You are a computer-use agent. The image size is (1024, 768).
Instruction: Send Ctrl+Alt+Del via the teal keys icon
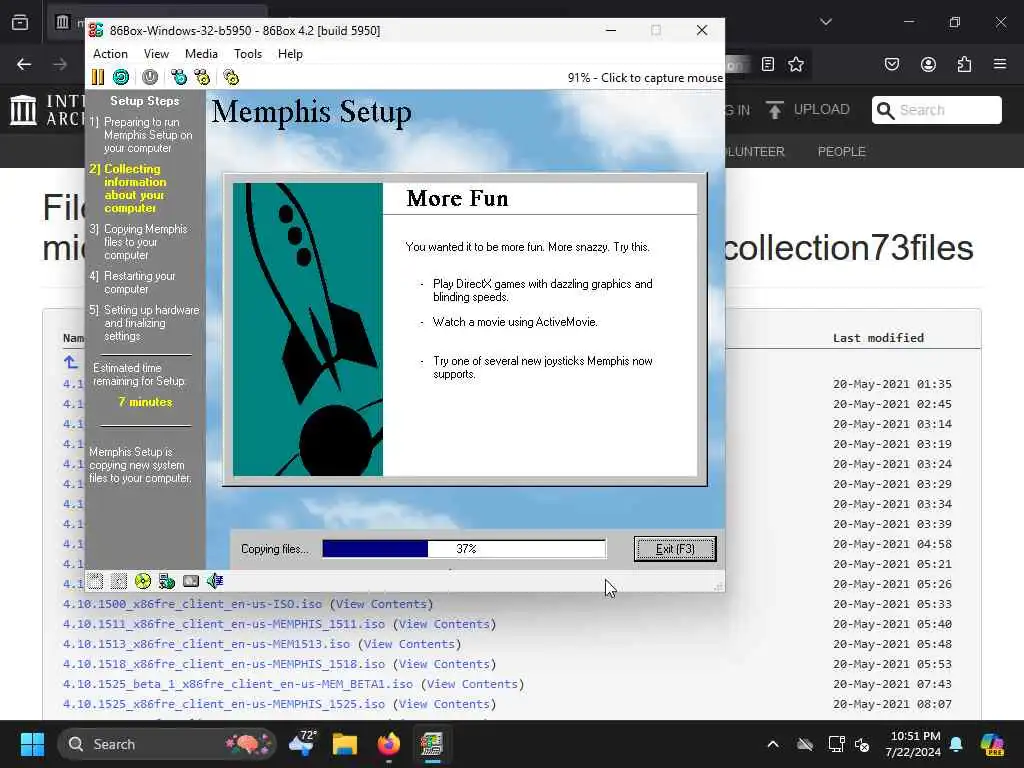[178, 77]
